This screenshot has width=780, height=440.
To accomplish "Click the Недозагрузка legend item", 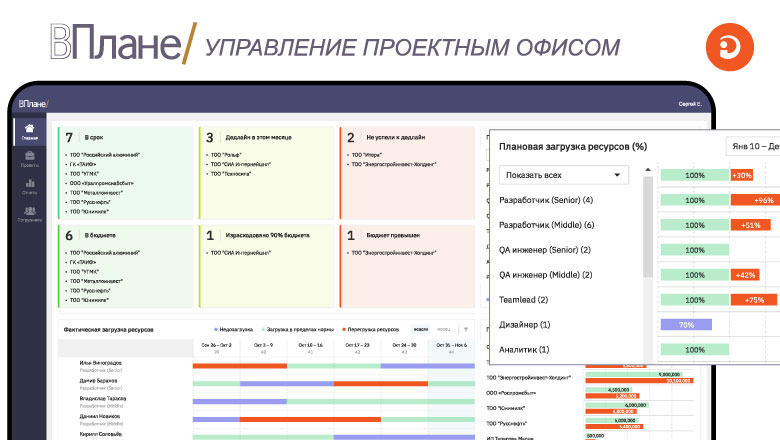I will 233,329.
